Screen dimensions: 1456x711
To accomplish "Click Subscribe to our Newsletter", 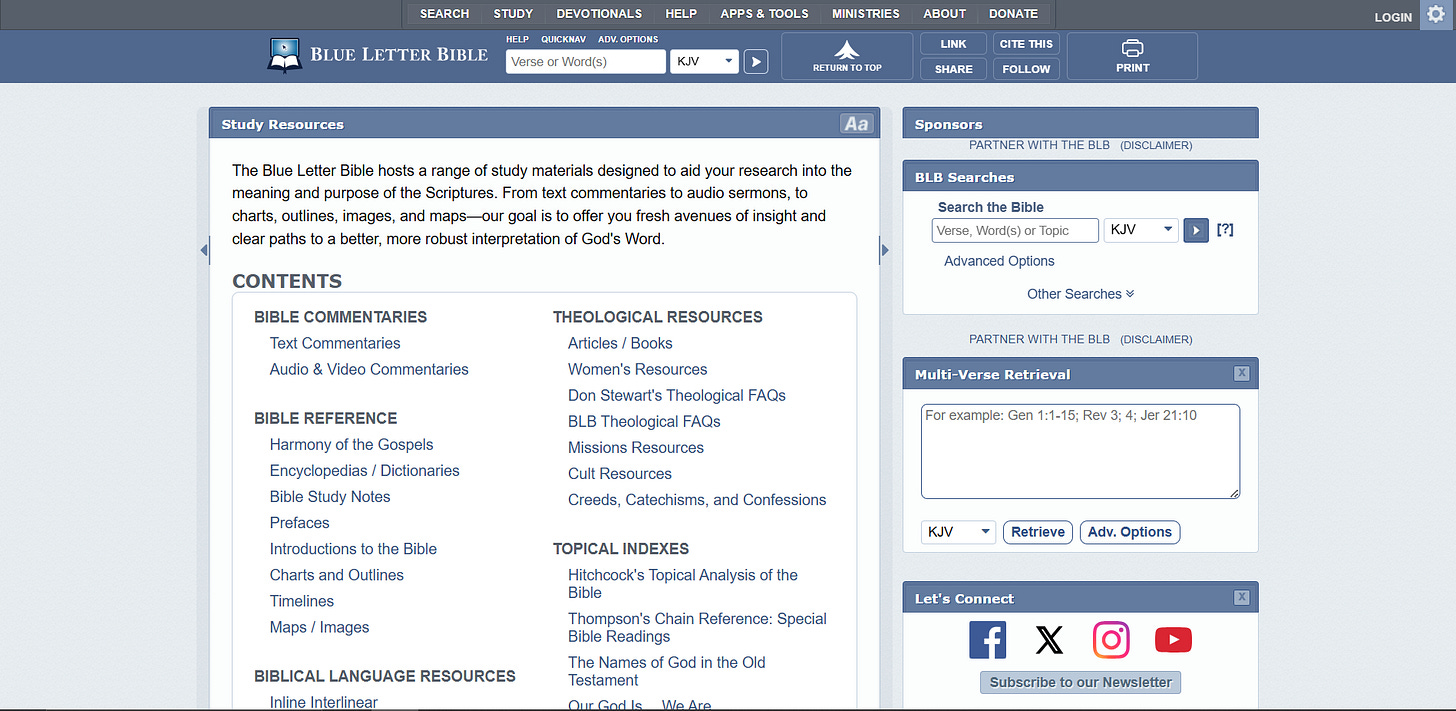I will (x=1081, y=682).
